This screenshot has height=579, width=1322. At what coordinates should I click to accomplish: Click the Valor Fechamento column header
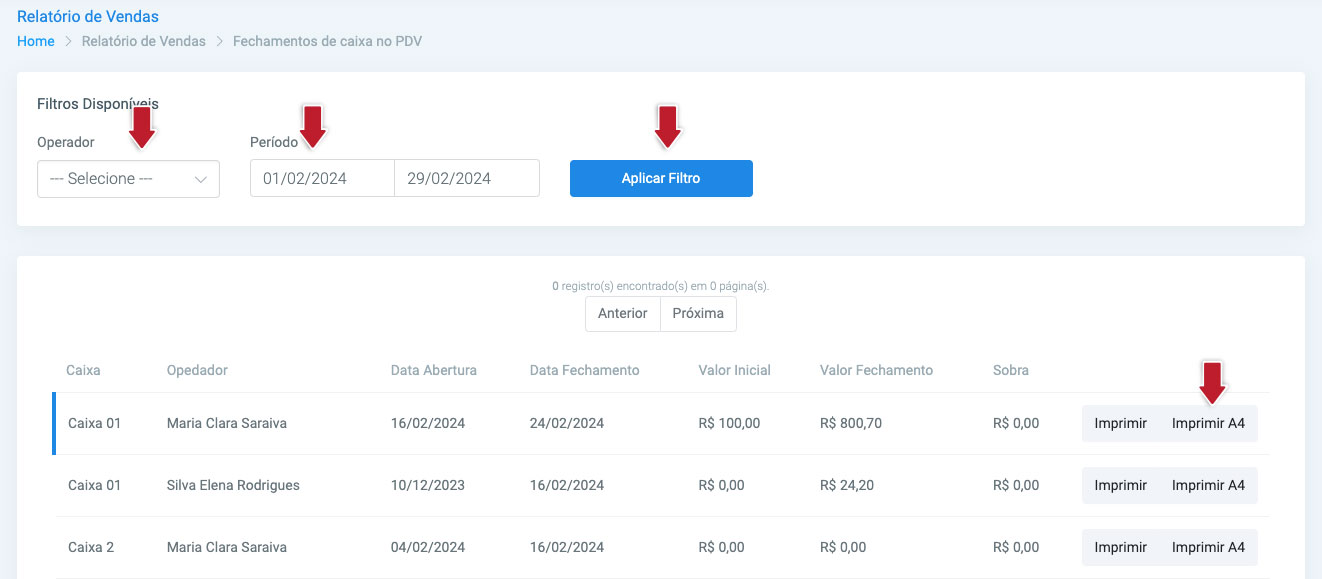point(876,370)
